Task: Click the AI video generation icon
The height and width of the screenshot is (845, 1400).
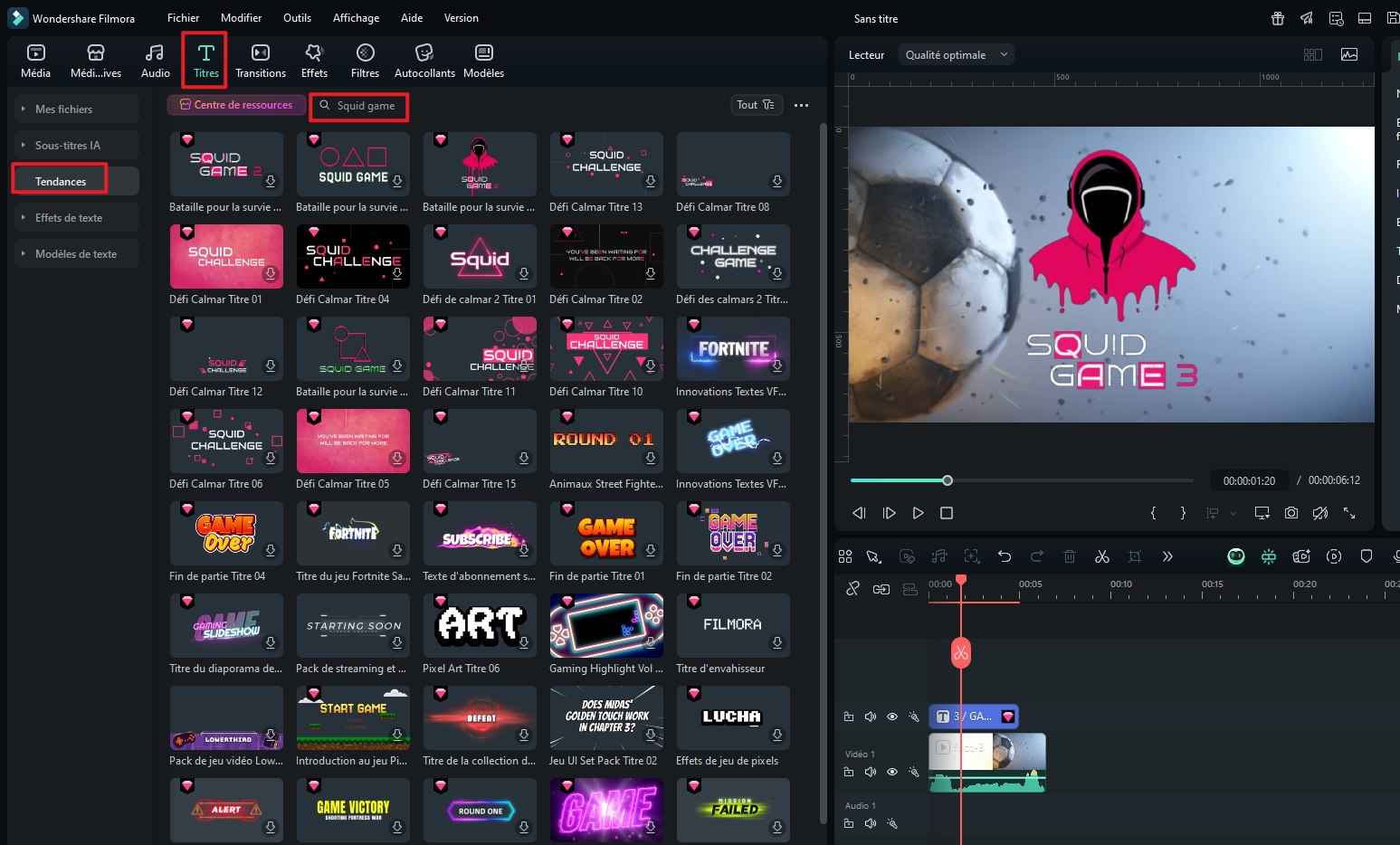Action: pyautogui.click(x=1301, y=556)
